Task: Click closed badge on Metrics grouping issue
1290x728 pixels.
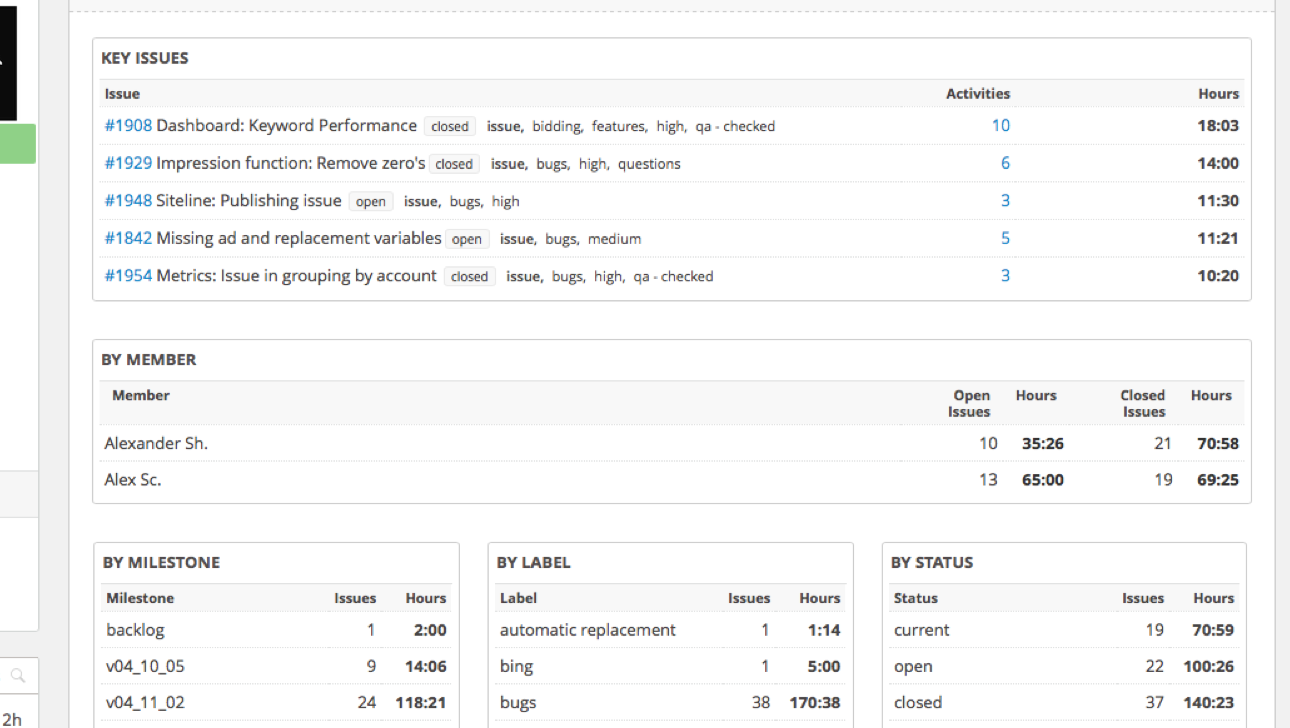Action: point(470,277)
